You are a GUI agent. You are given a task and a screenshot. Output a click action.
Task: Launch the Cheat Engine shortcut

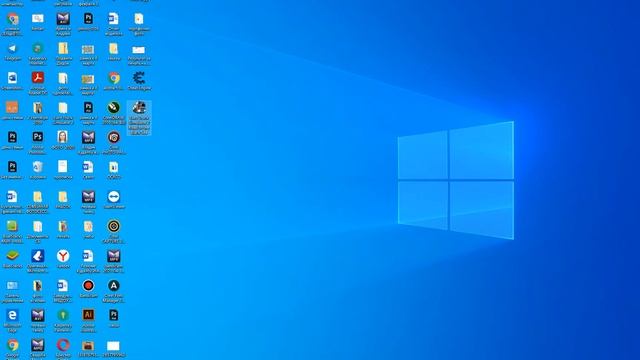click(139, 78)
